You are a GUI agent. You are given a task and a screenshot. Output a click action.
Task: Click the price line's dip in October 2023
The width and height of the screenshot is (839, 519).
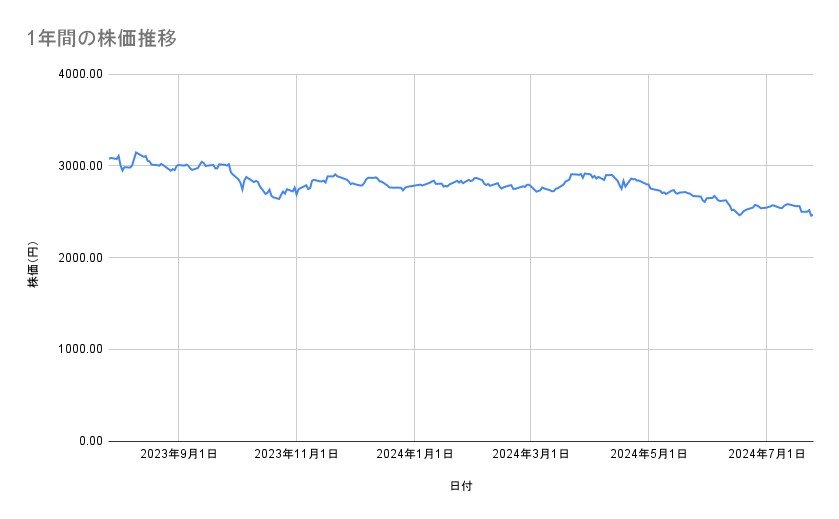tap(278, 199)
